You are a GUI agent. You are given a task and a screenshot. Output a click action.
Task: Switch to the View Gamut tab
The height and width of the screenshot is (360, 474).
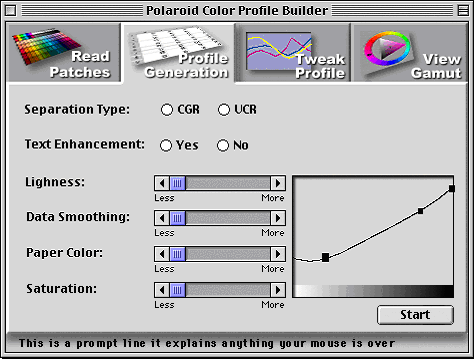pos(410,53)
